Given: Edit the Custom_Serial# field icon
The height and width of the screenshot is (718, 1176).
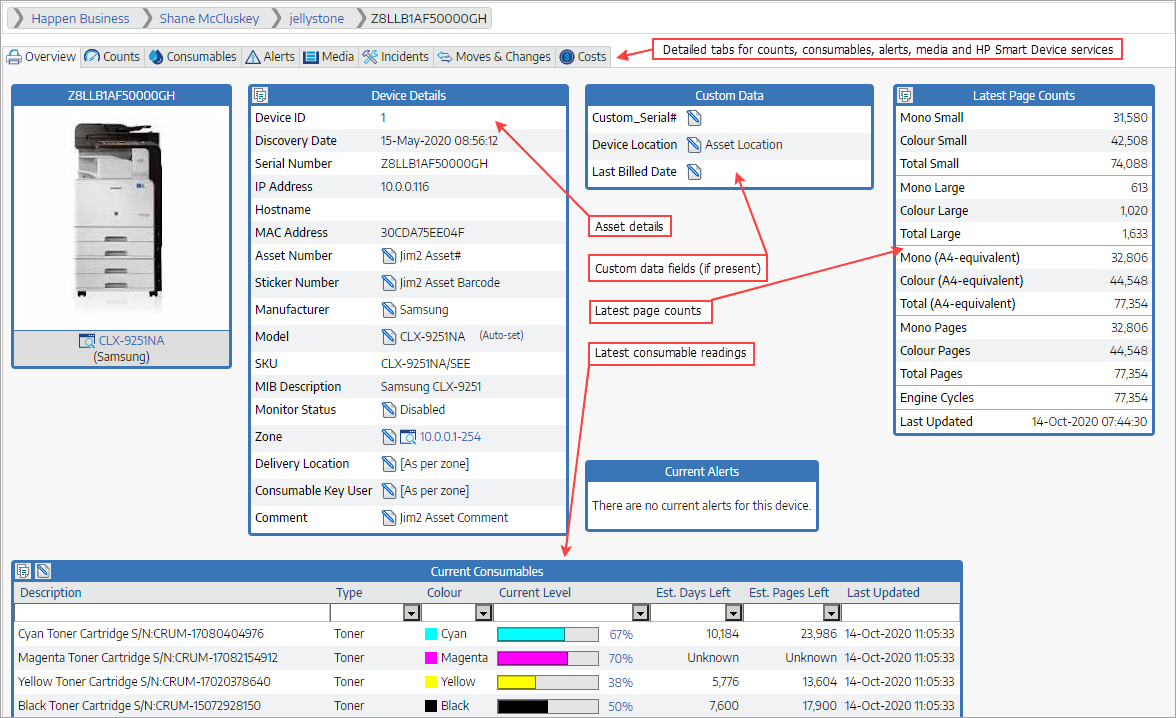Looking at the screenshot, I should [694, 118].
